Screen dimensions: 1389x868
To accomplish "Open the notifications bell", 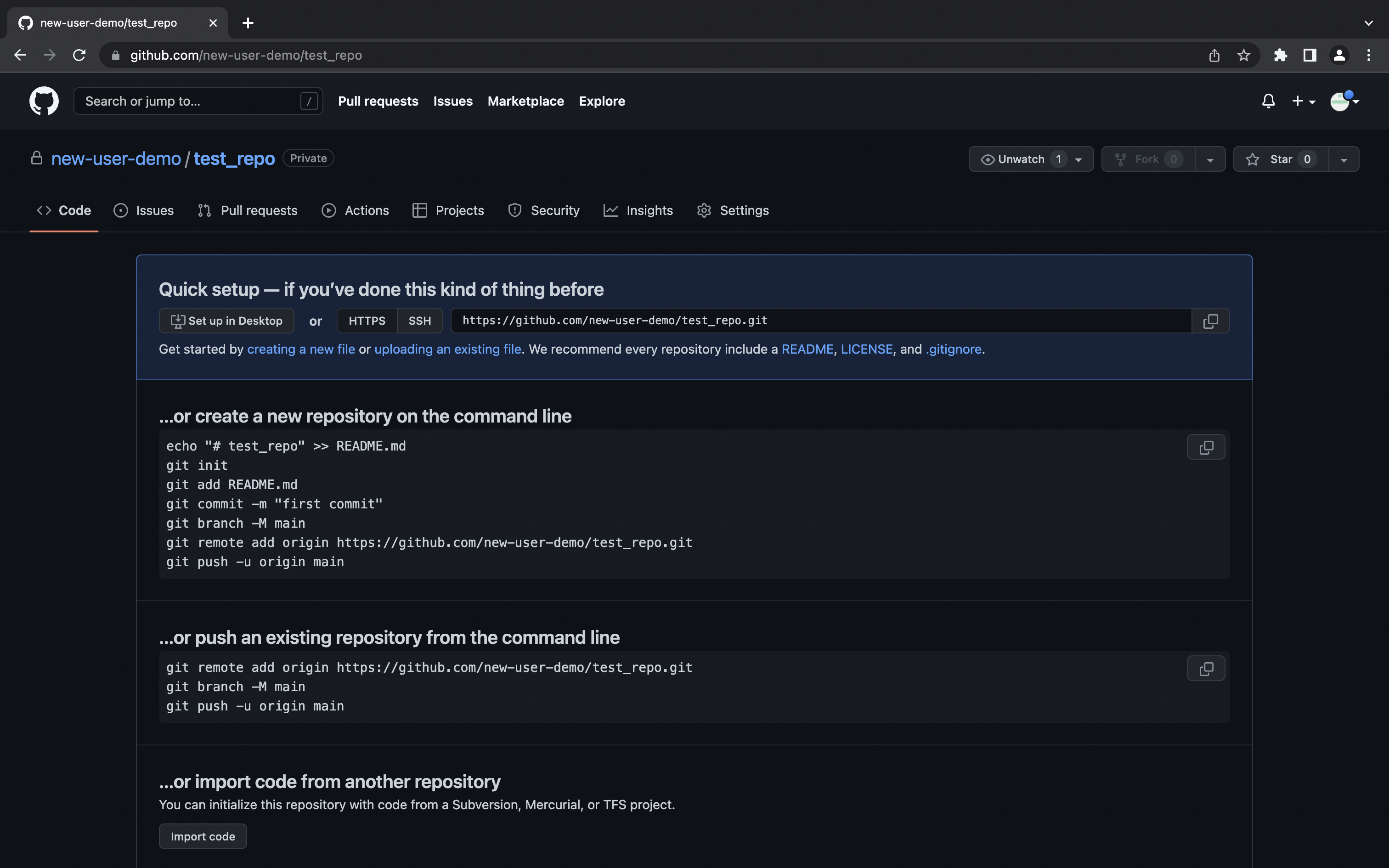I will point(1269,101).
